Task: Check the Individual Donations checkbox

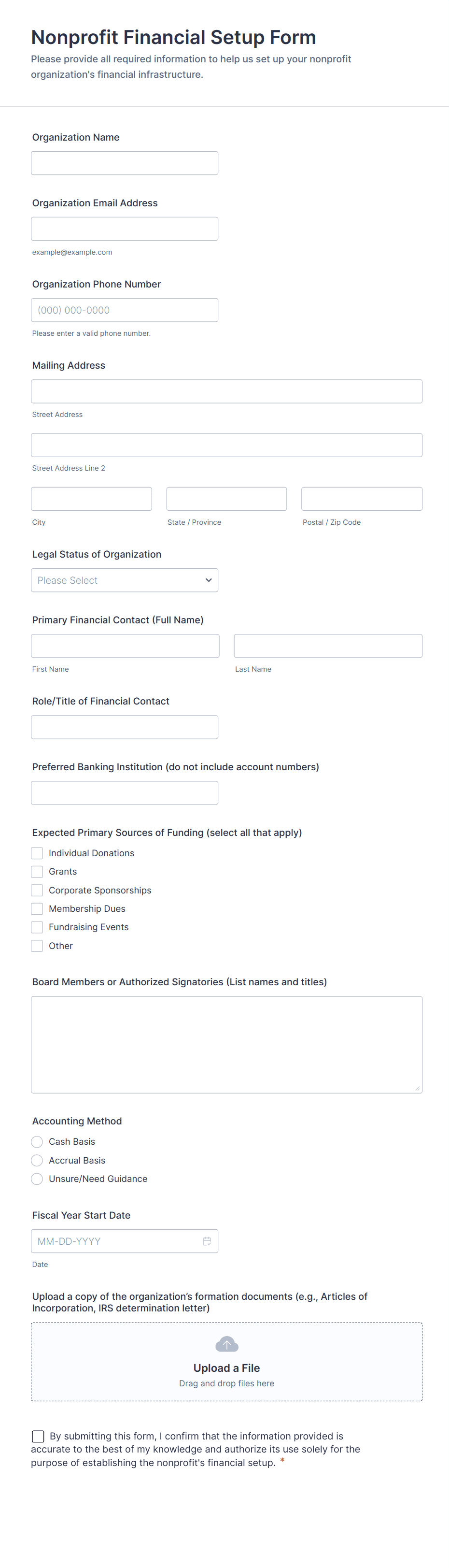Action: point(37,853)
